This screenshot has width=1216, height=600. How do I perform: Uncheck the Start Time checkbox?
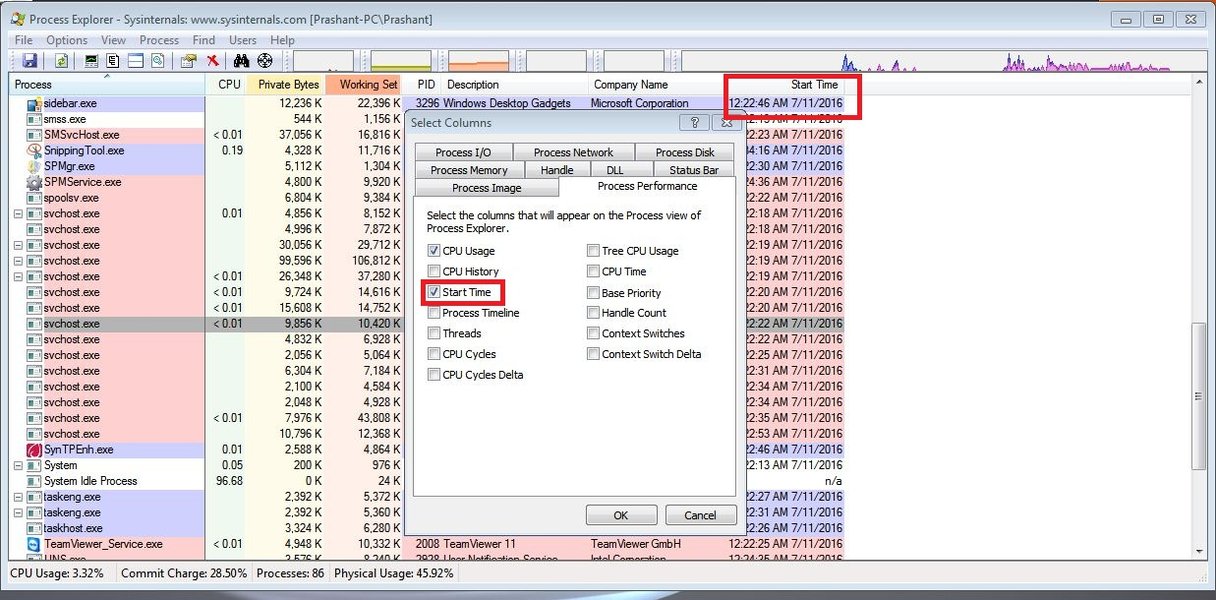pyautogui.click(x=434, y=293)
